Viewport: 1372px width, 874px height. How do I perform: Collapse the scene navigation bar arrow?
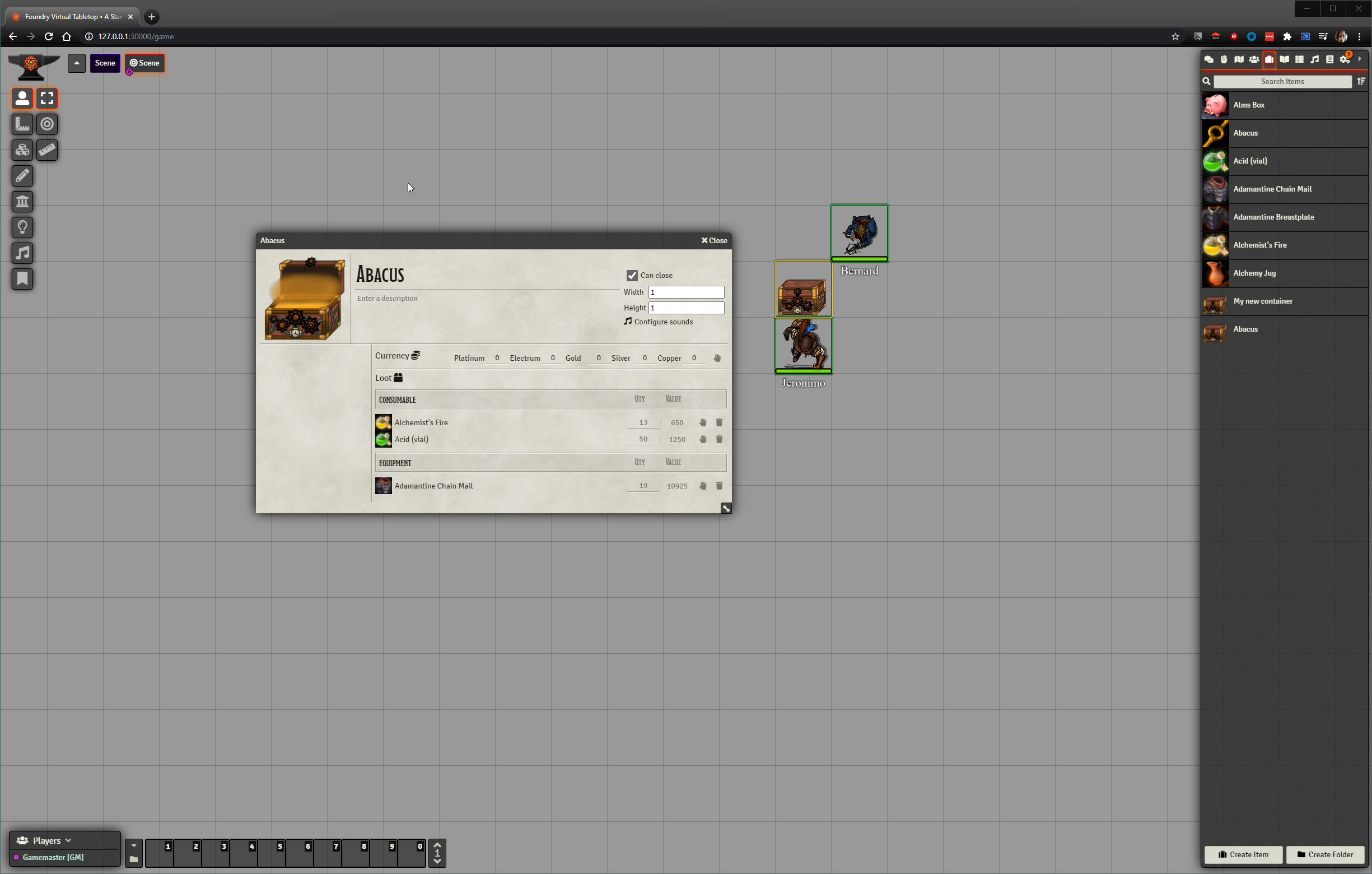76,63
